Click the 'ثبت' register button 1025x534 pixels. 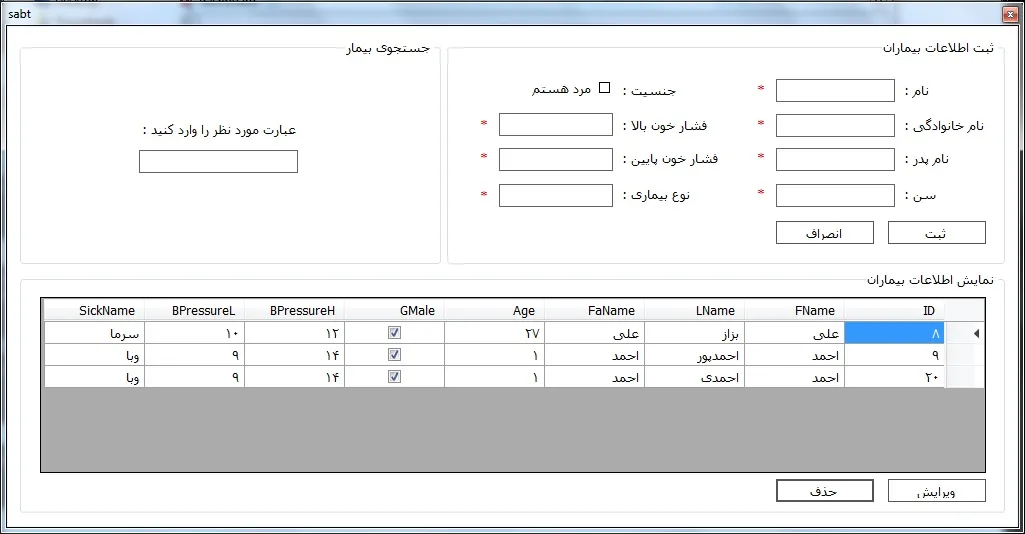pyautogui.click(x=936, y=233)
